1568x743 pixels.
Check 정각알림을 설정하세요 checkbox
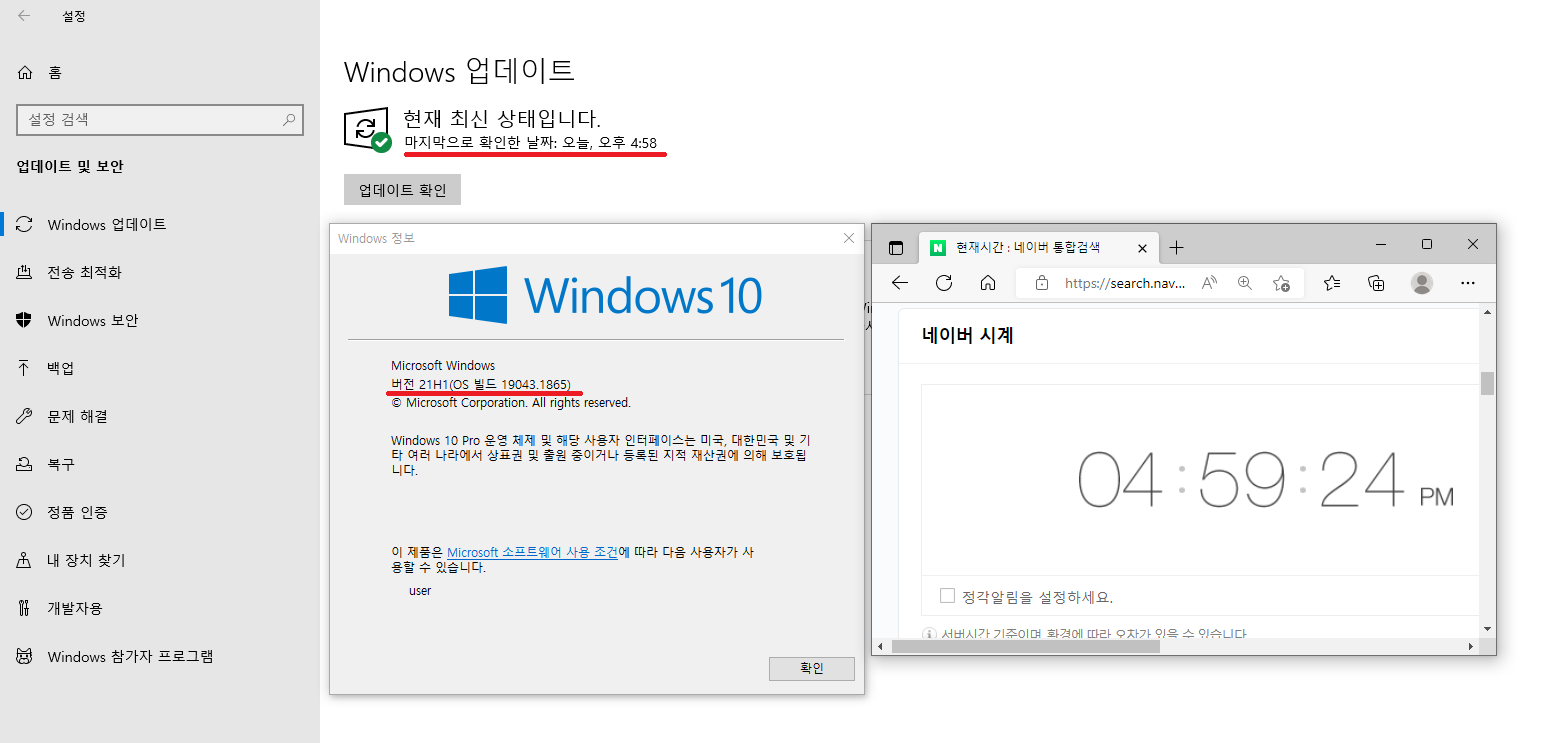click(947, 596)
